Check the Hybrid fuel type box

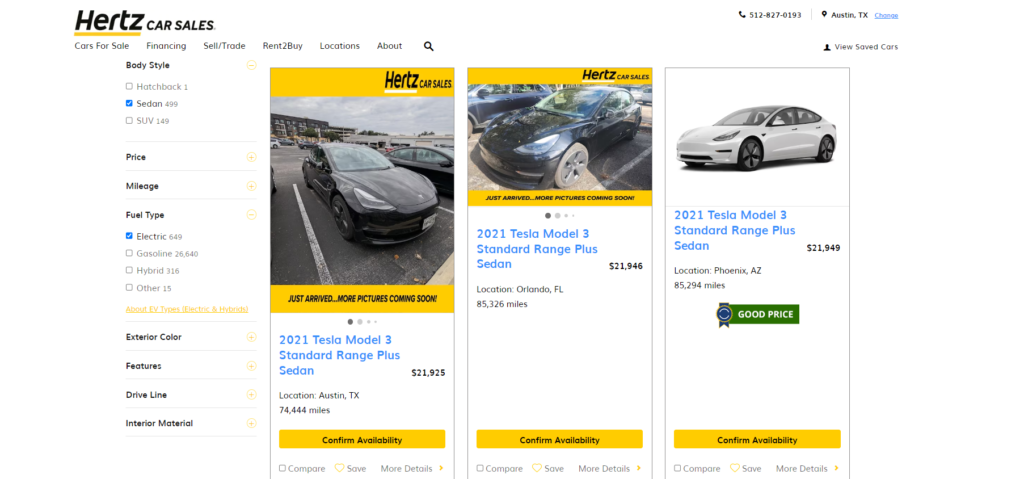[129, 270]
